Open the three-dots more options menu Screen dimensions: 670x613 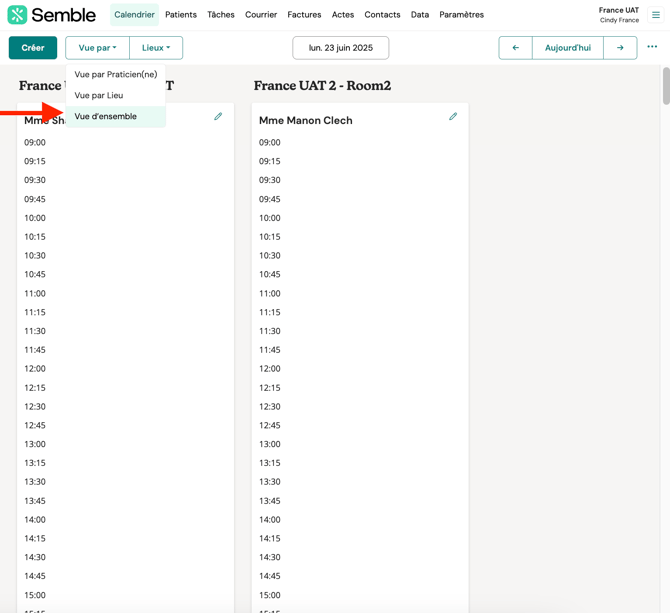tap(652, 47)
